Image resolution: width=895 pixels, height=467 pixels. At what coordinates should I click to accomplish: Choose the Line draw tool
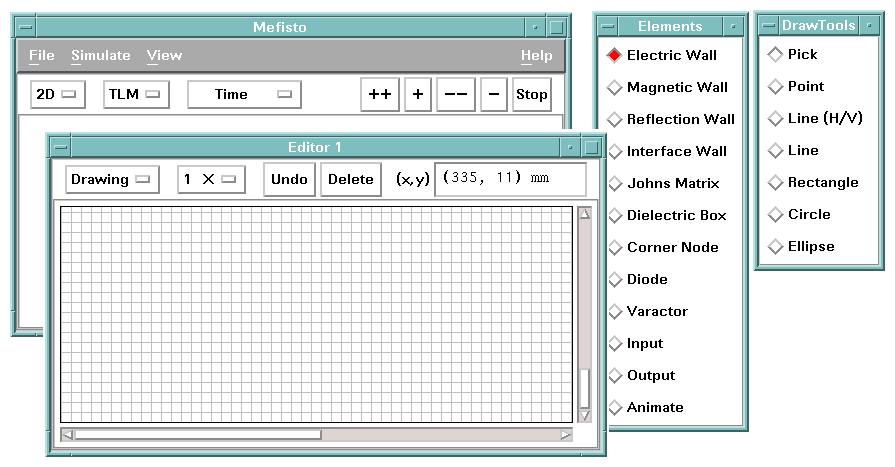point(793,150)
